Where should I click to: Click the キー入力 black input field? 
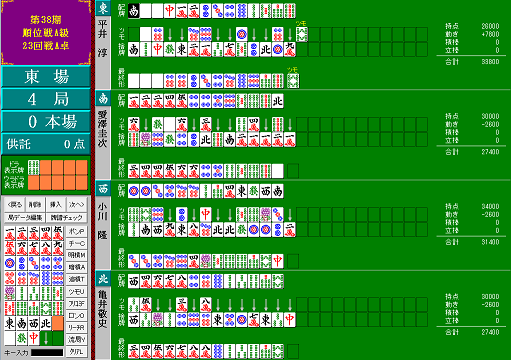tap(47, 352)
